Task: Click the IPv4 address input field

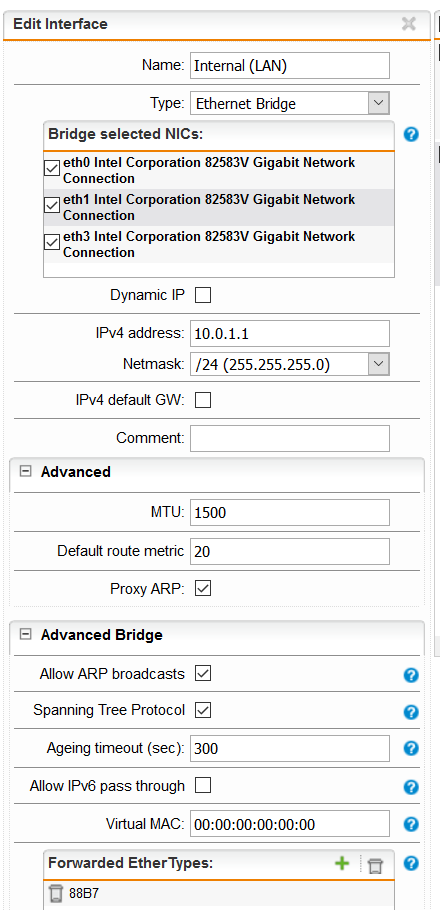Action: pos(290,334)
